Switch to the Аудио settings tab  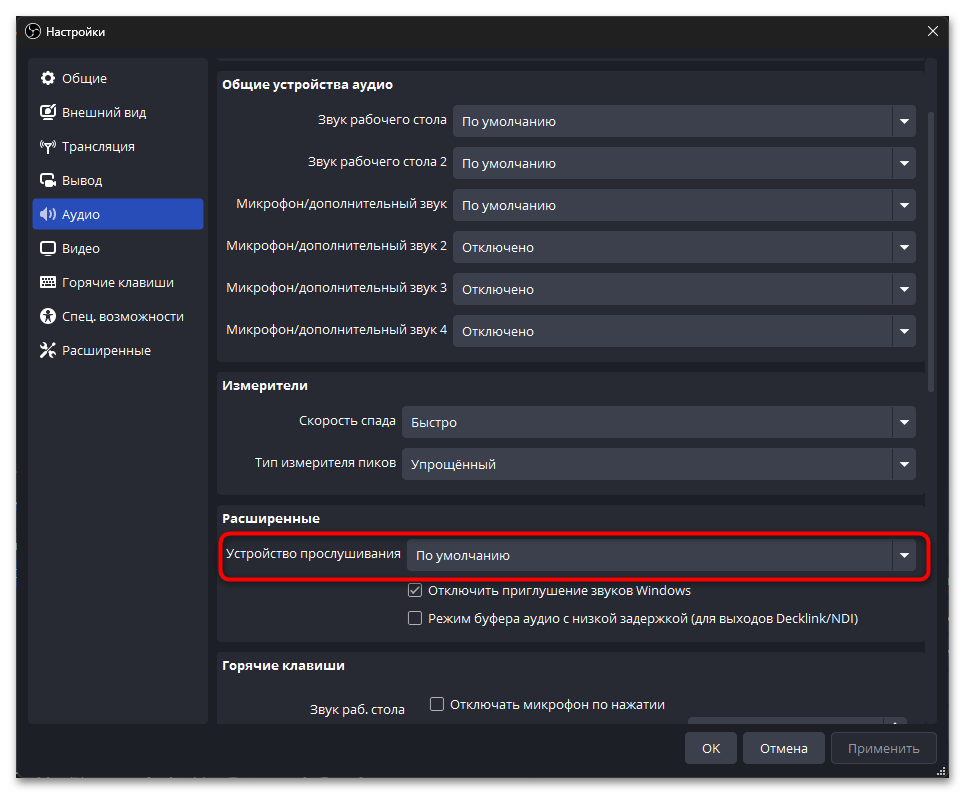point(118,214)
